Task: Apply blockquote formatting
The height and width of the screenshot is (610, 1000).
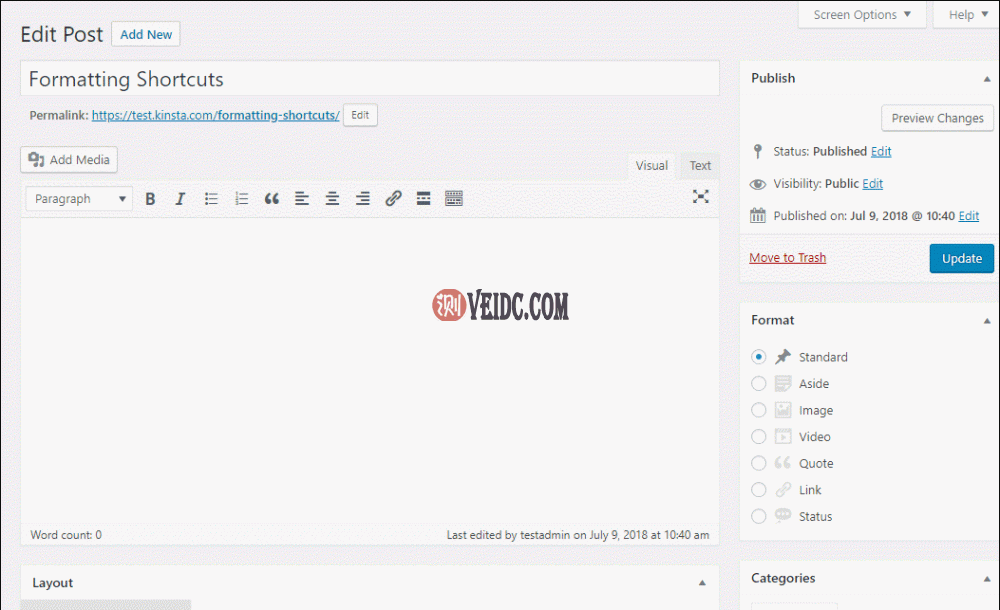Action: point(272,199)
